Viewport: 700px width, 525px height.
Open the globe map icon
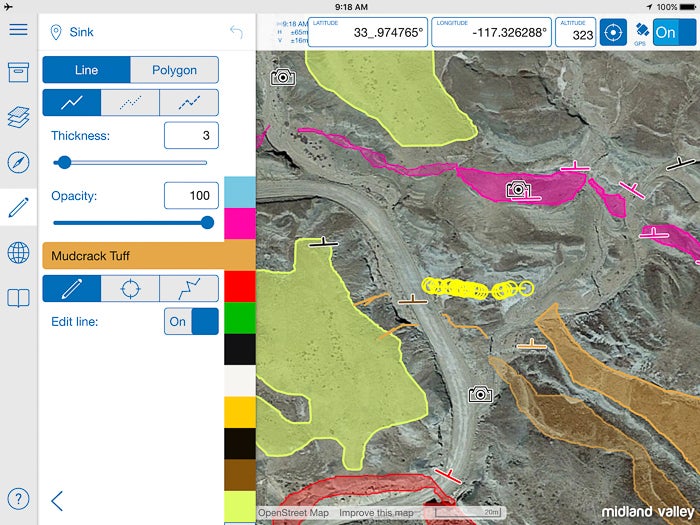pyautogui.click(x=18, y=253)
